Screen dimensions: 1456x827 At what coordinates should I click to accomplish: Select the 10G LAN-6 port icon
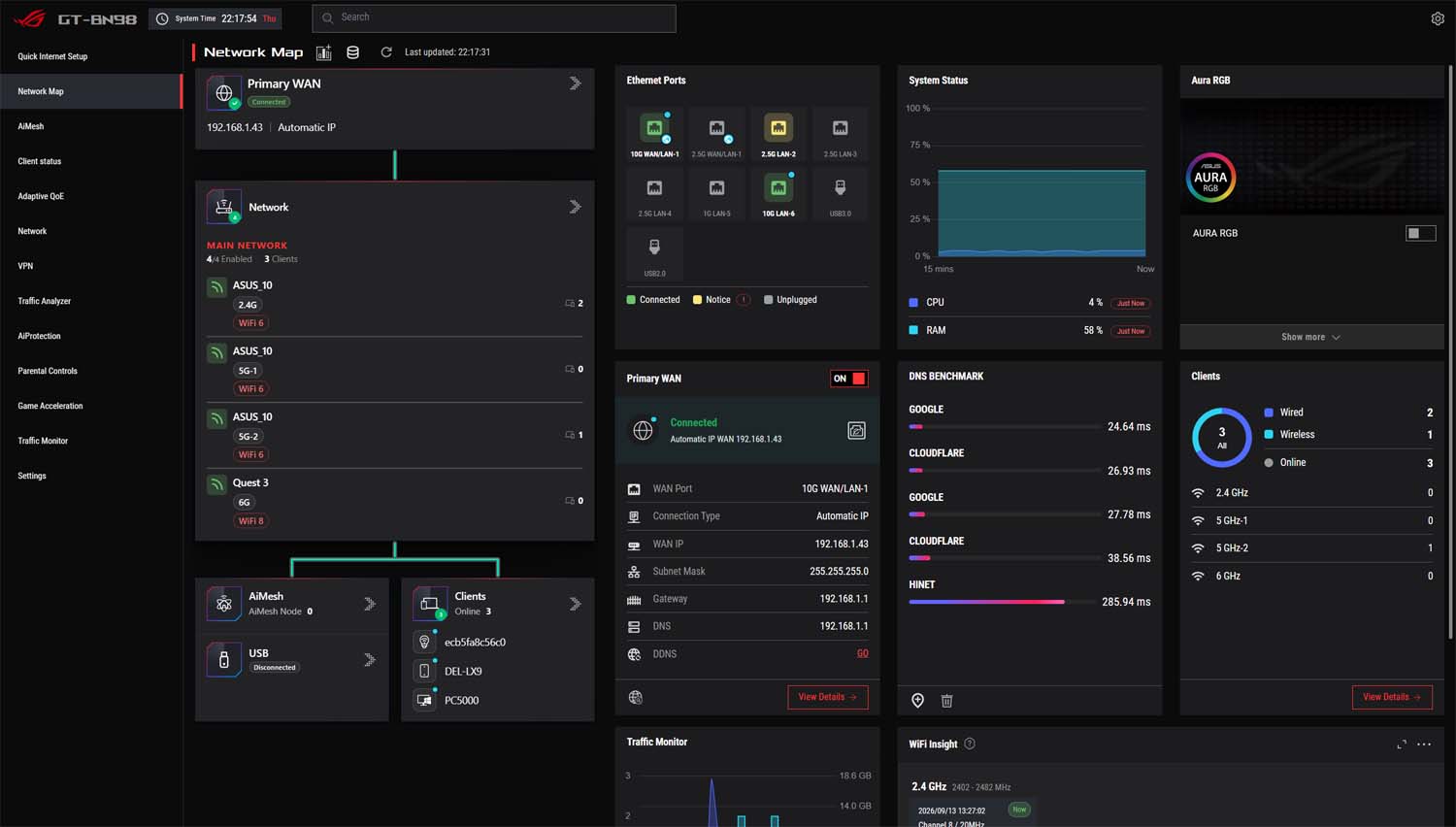tap(778, 188)
